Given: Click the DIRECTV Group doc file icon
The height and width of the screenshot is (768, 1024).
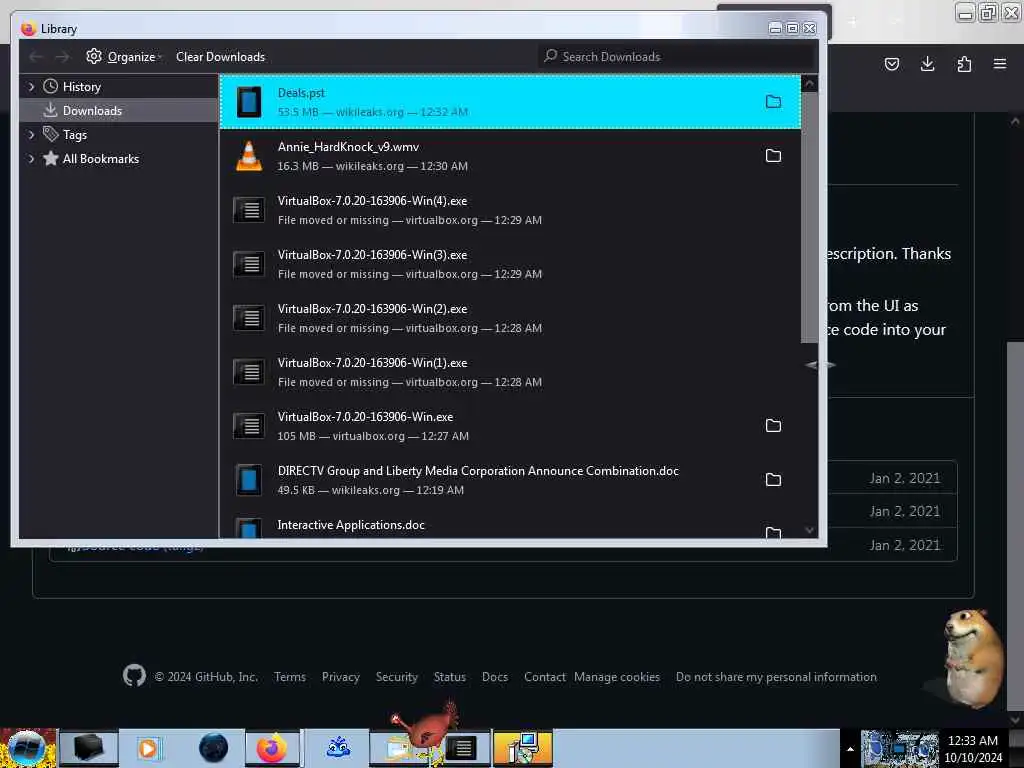Looking at the screenshot, I should [249, 480].
